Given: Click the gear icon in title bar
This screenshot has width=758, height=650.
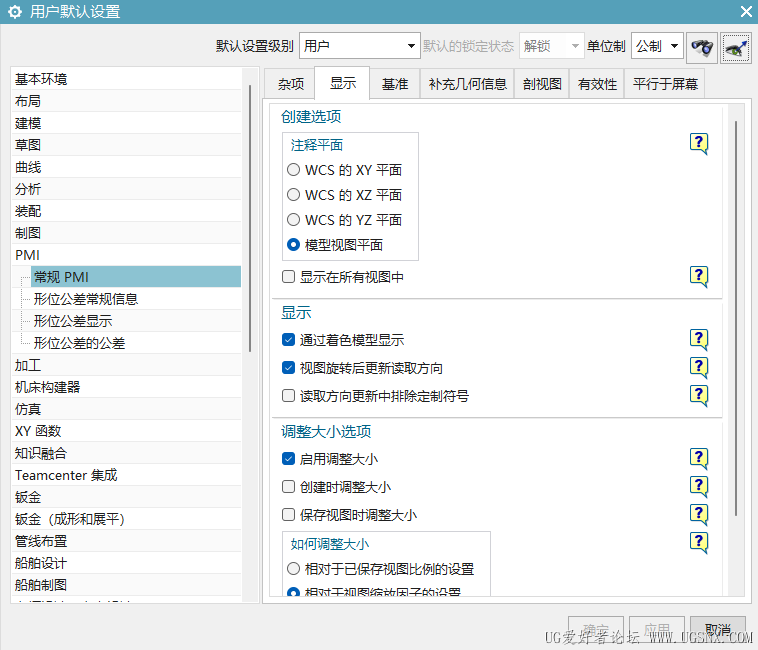Looking at the screenshot, I should pyautogui.click(x=15, y=12).
